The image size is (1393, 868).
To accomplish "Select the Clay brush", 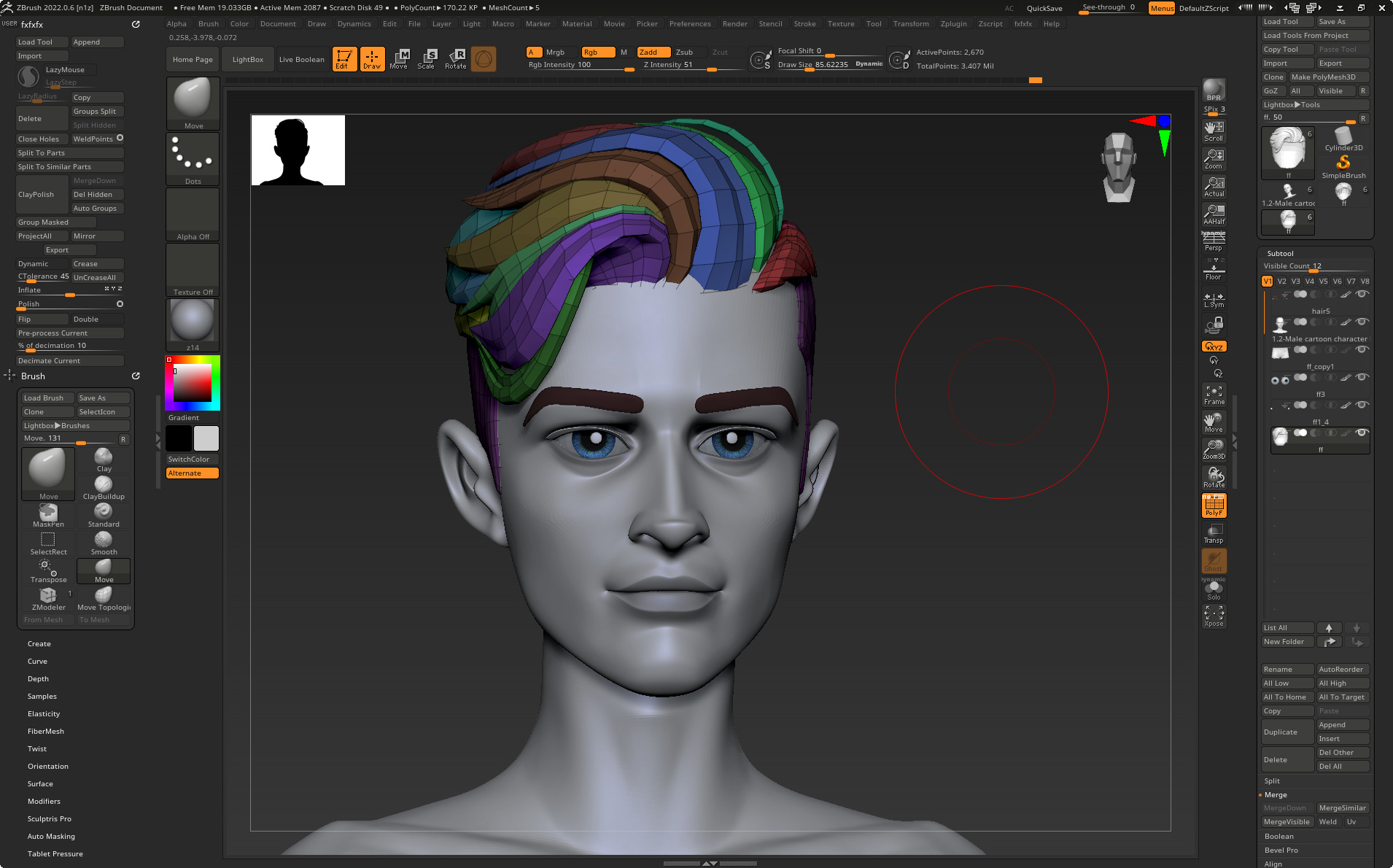I will pos(104,460).
